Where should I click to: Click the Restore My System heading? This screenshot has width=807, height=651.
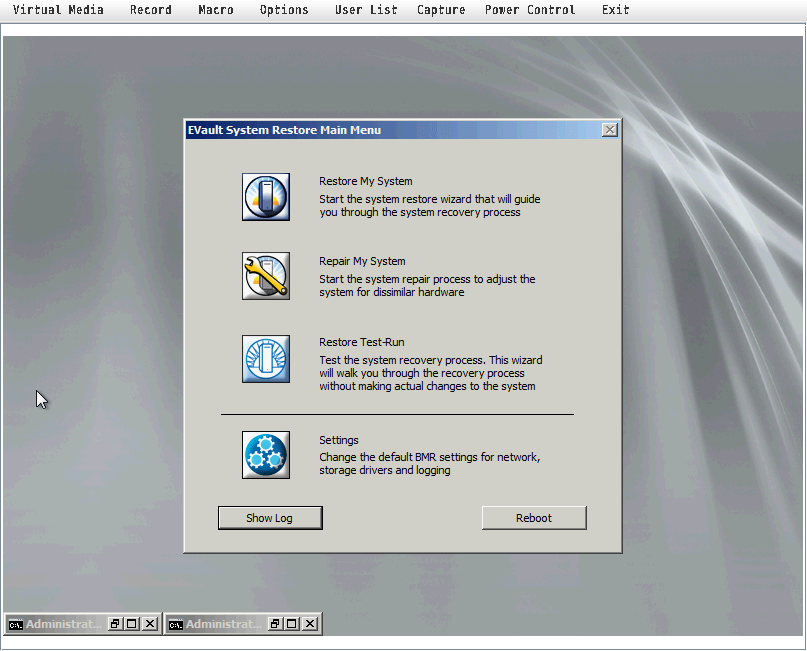365,181
